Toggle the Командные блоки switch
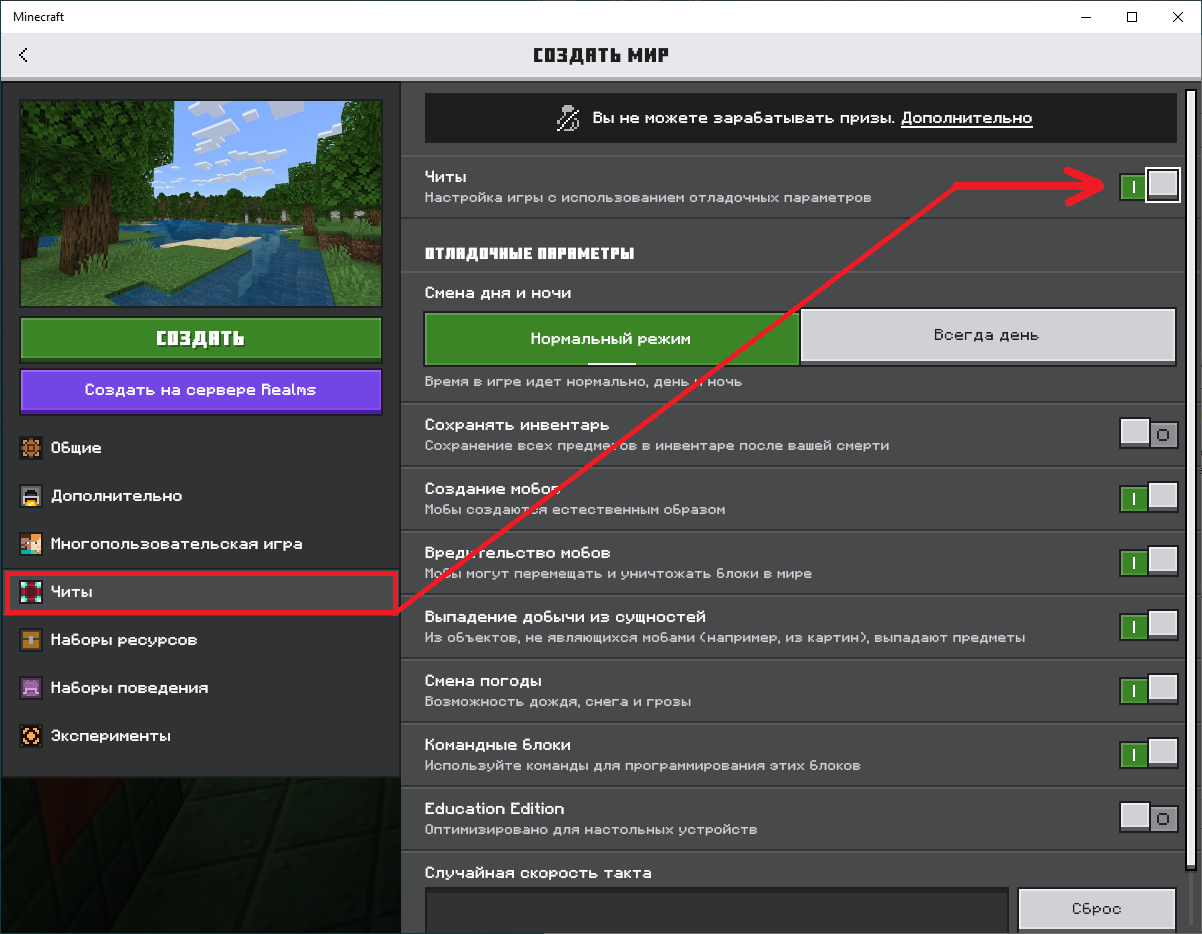1202x934 pixels. click(1149, 754)
